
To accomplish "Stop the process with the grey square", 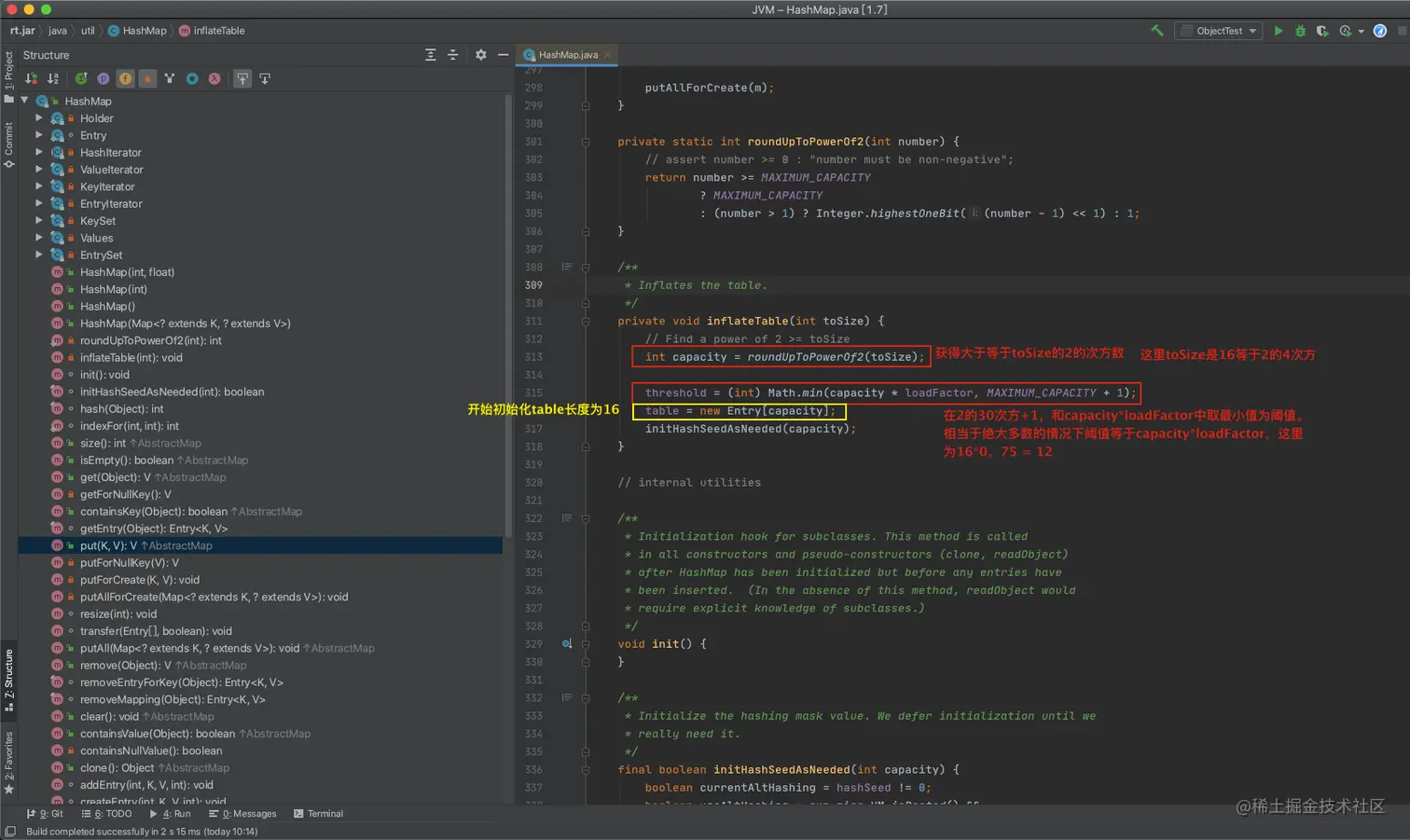I will (x=1402, y=31).
